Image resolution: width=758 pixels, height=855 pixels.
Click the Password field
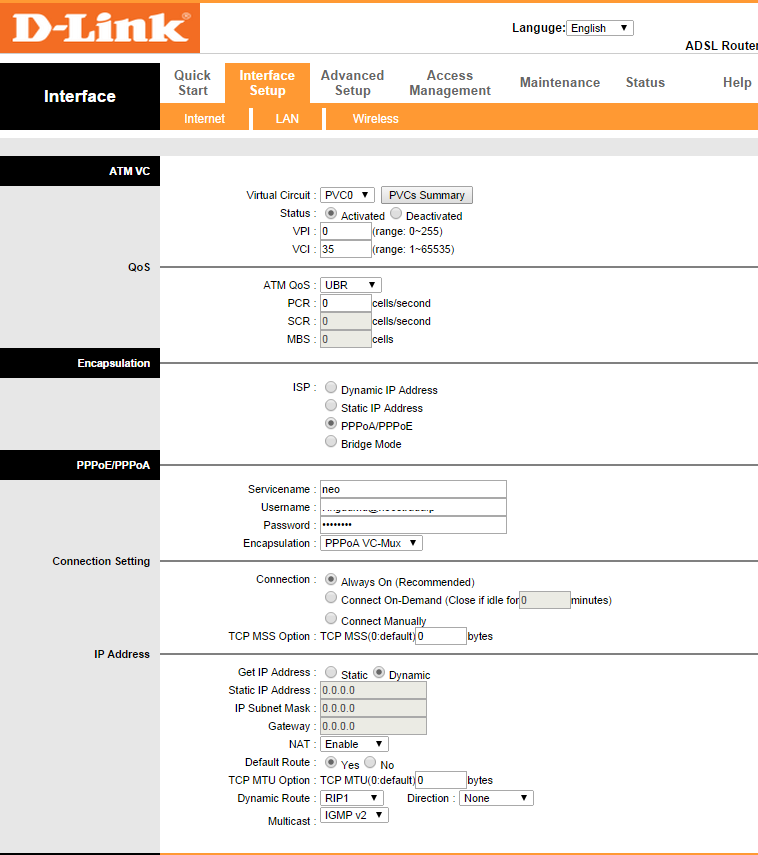pyautogui.click(x=413, y=525)
